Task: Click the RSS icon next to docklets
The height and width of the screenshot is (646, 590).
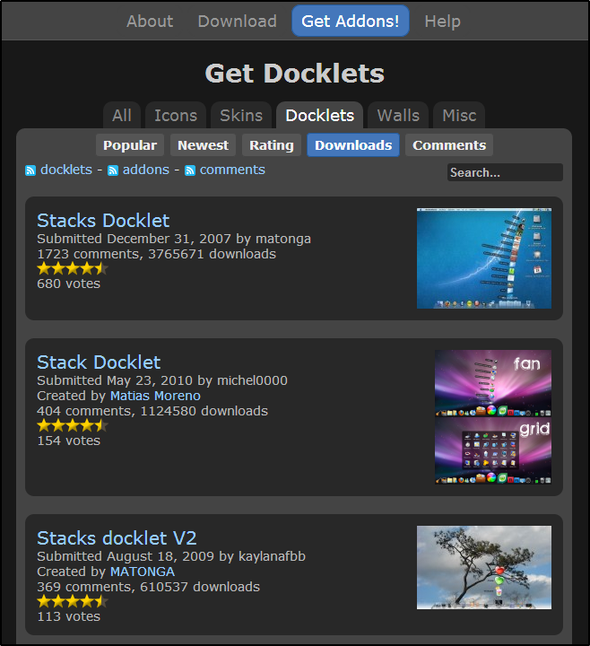Action: pyautogui.click(x=30, y=170)
